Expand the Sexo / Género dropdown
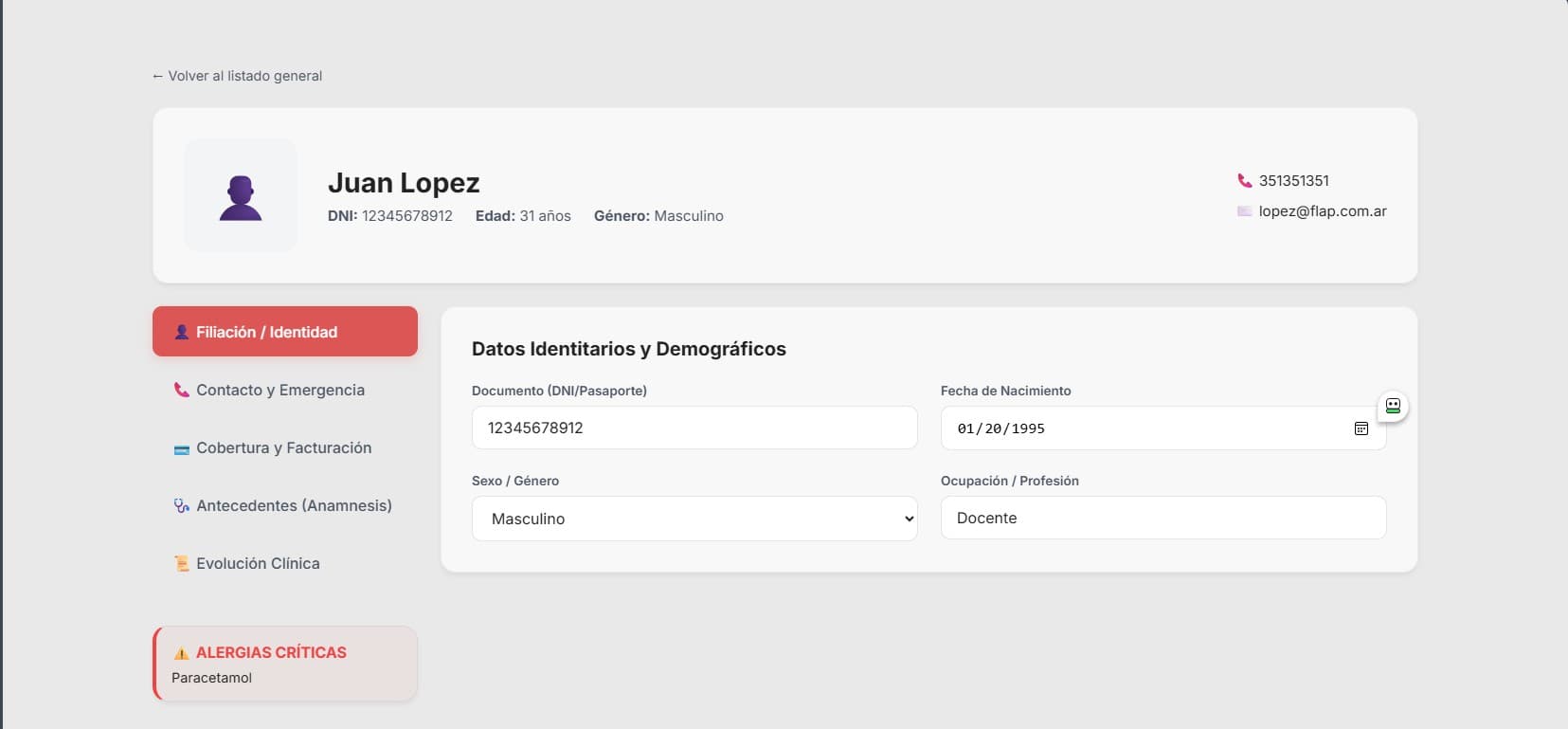 (694, 519)
